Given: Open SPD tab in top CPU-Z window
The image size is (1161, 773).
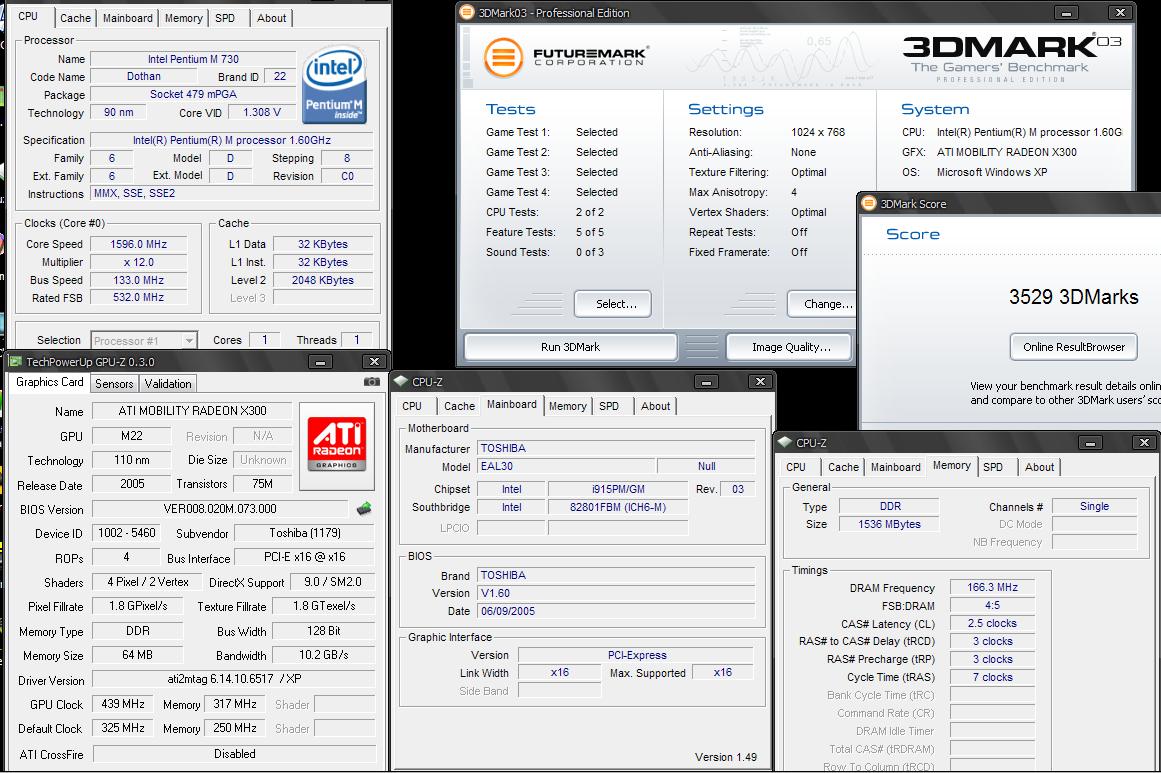Looking at the screenshot, I should 225,18.
